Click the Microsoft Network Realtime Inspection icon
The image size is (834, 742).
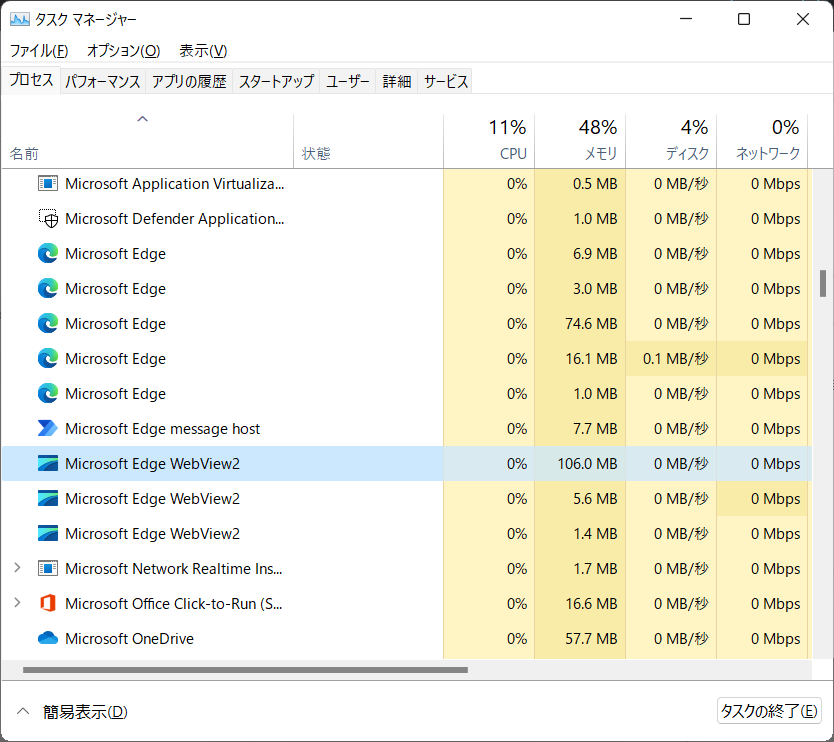(48, 569)
